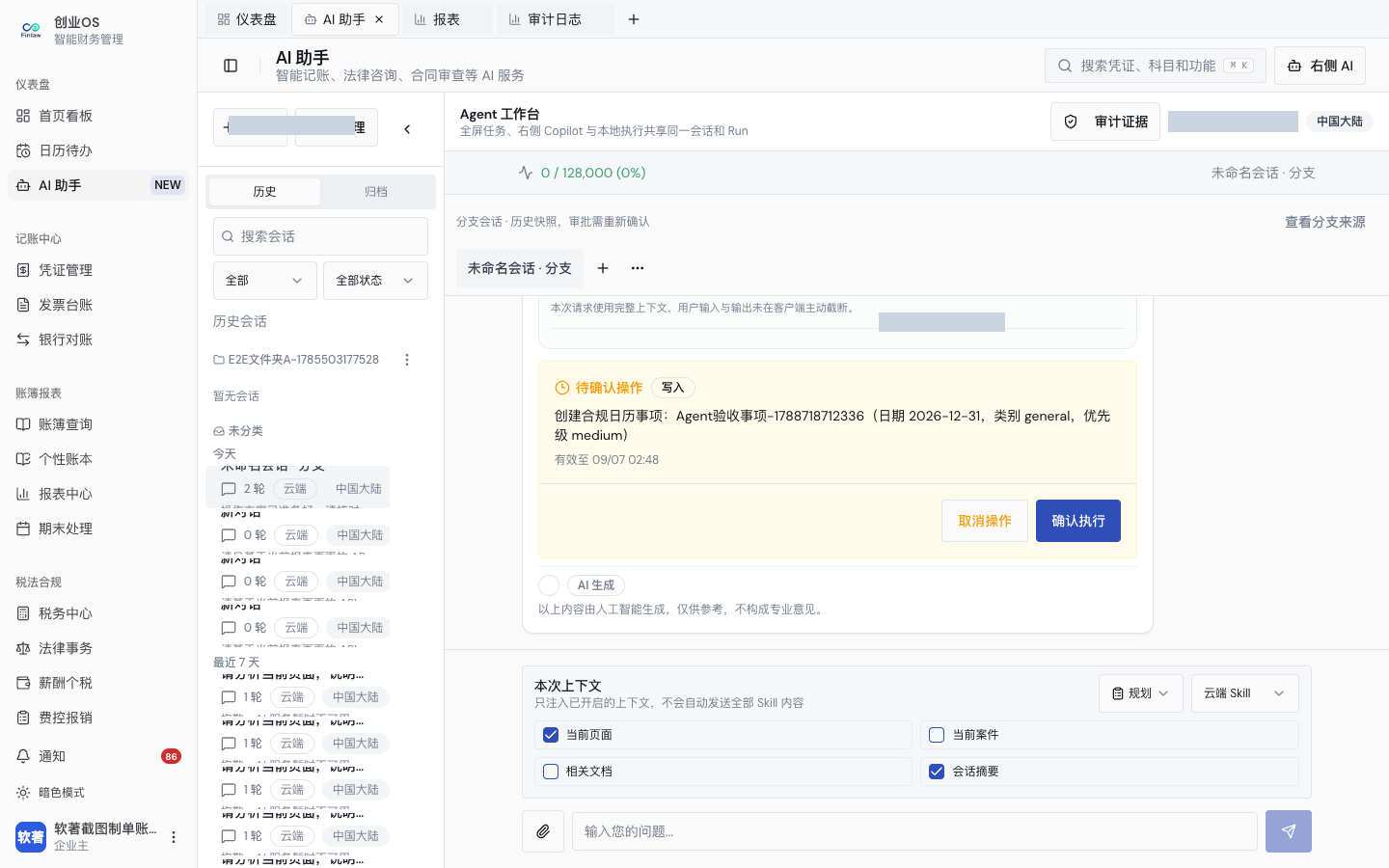Add a new top tab with plus
Viewport: 1389px width, 868px height.
coord(634,19)
